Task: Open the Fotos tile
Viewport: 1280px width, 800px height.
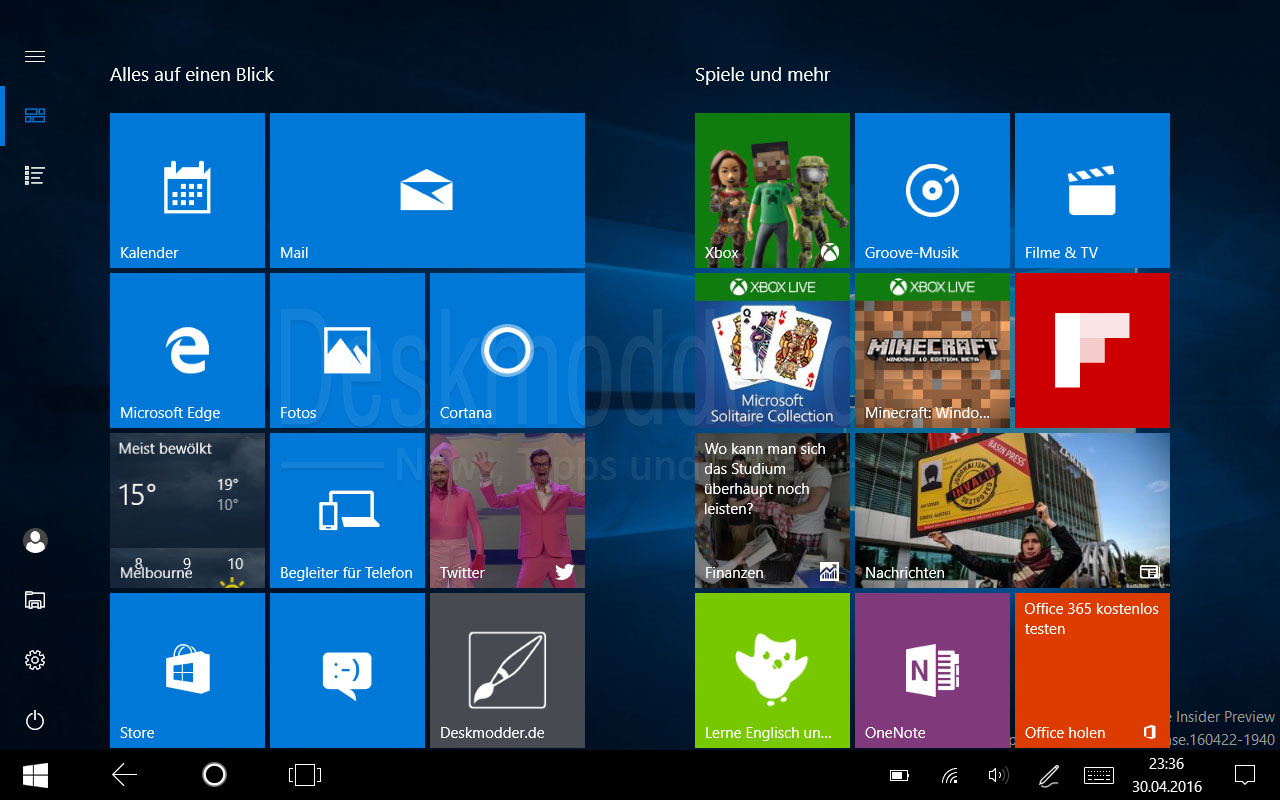Action: (x=347, y=350)
